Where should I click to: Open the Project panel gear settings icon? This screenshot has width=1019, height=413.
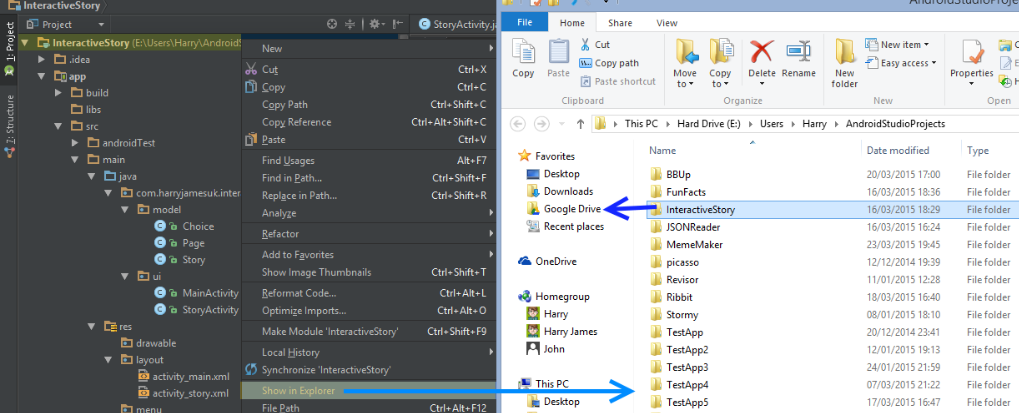374,24
